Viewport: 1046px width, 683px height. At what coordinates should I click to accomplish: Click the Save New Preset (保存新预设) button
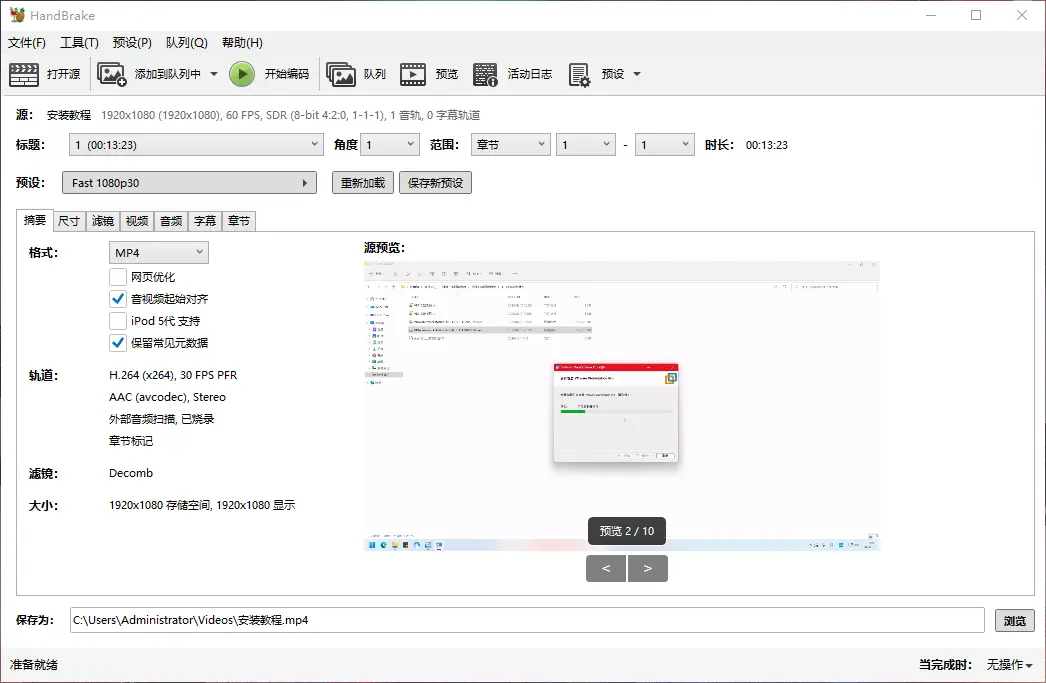(x=435, y=183)
